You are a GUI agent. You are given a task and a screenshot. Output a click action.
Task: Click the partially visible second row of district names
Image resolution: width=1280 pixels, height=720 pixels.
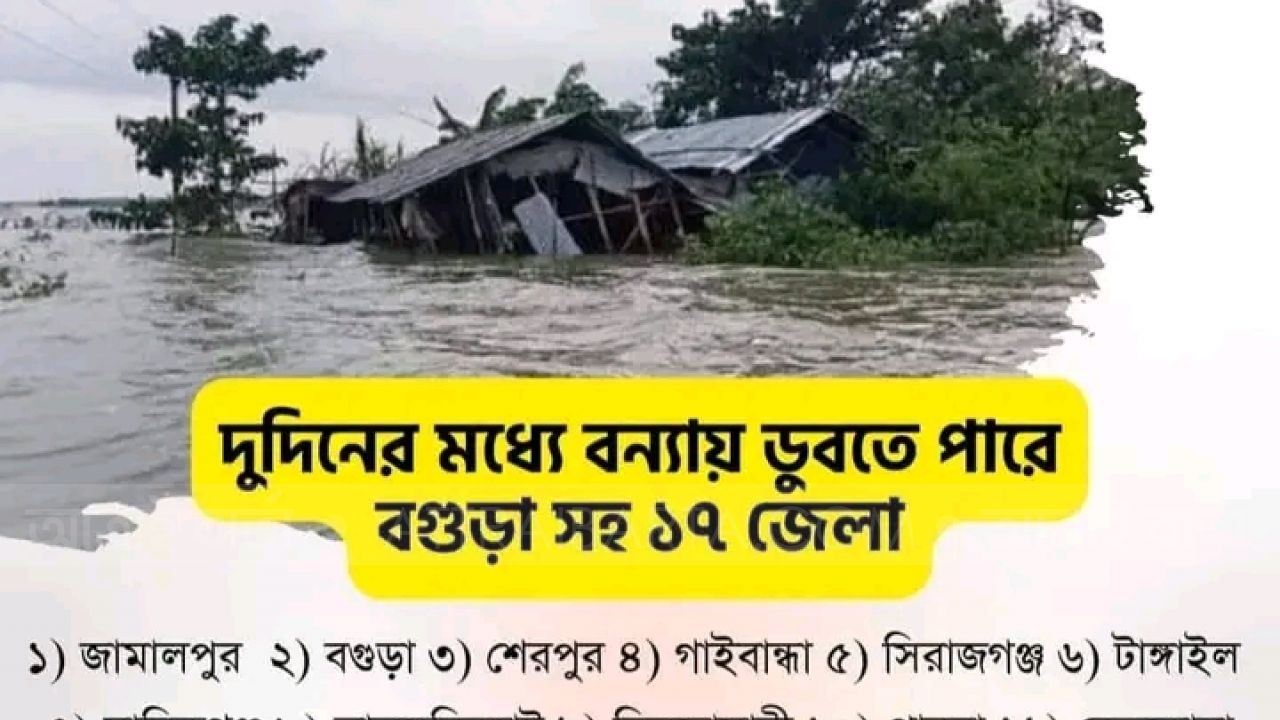click(x=640, y=712)
